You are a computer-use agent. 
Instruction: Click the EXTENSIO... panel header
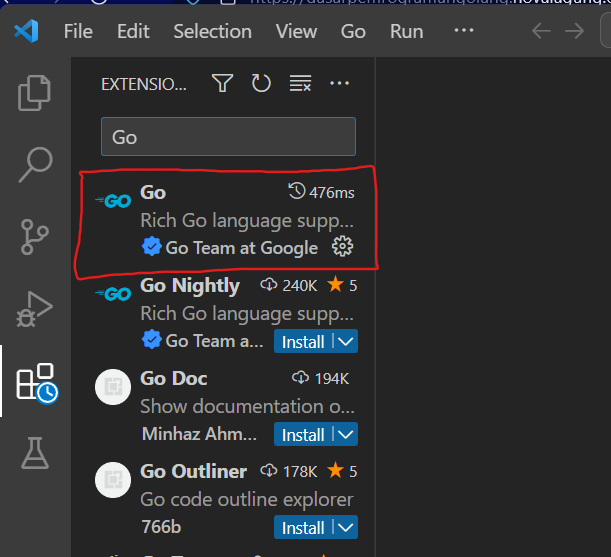click(x=144, y=84)
